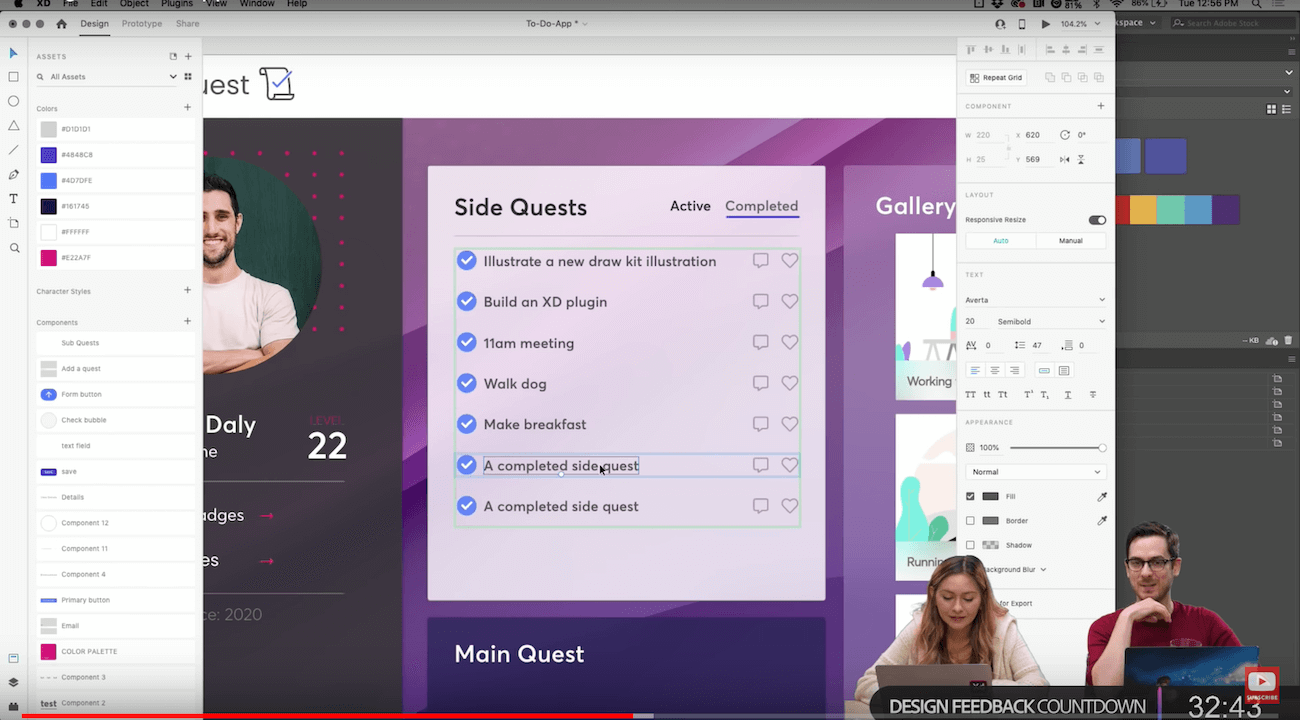Align text to the right
This screenshot has height=720, width=1300.
(x=1014, y=370)
